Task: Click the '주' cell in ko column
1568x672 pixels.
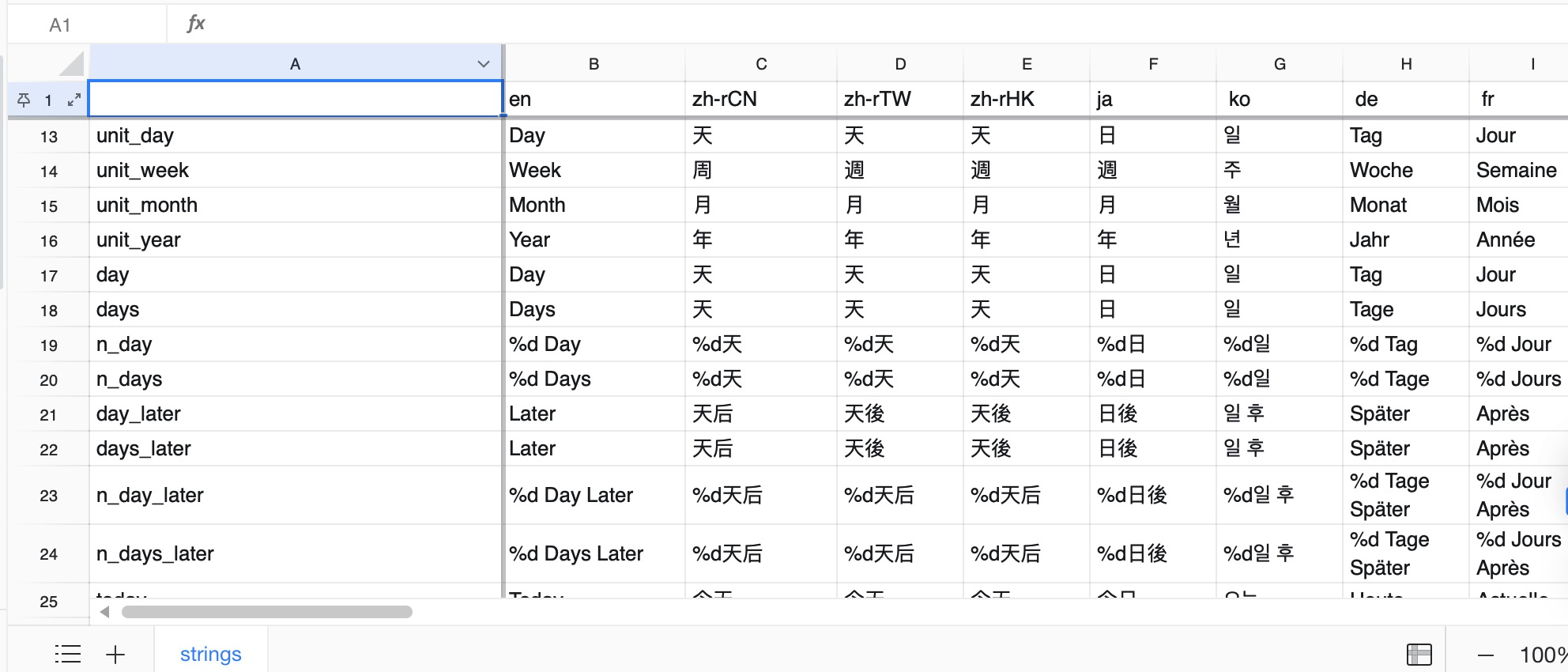Action: [x=1280, y=170]
